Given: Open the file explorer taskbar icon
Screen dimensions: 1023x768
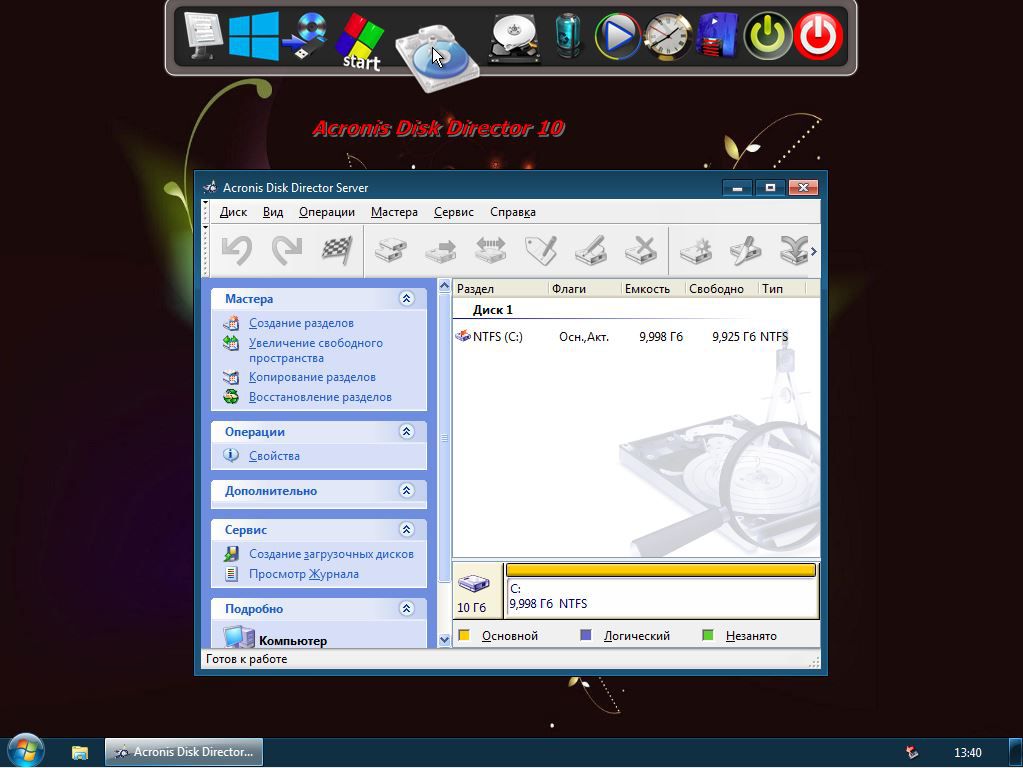Looking at the screenshot, I should click(x=80, y=752).
